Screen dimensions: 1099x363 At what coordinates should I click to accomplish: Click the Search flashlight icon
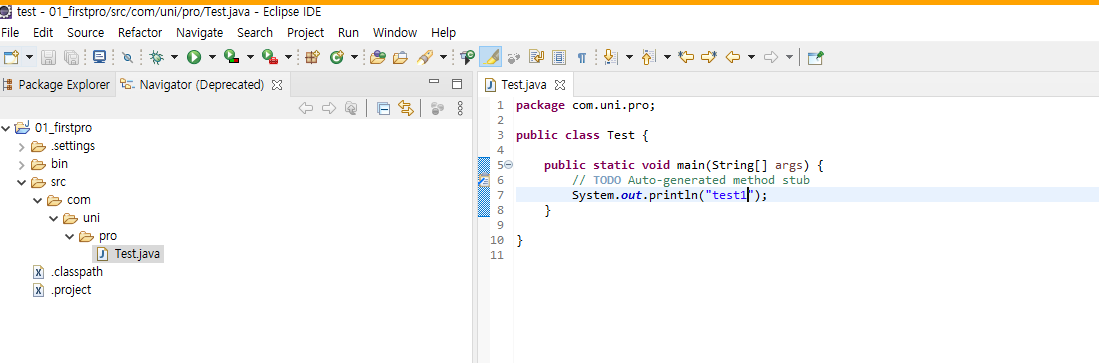click(425, 57)
